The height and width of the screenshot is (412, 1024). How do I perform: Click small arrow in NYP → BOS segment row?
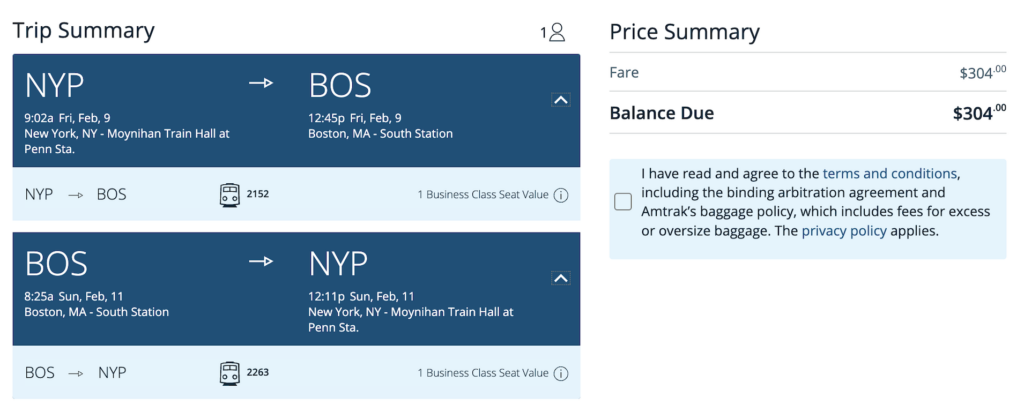[x=76, y=195]
